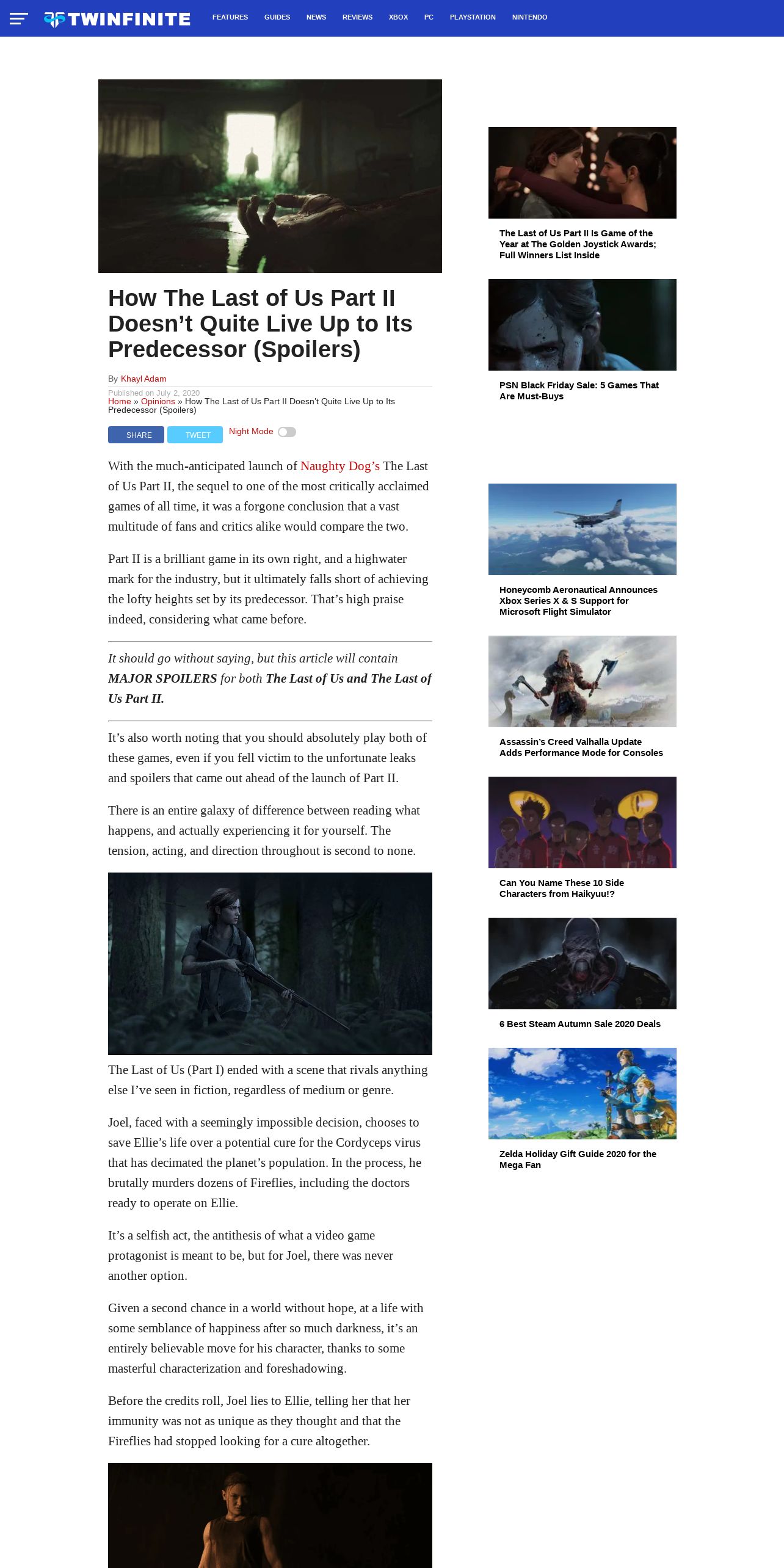Open the article's hero image
The image size is (784, 1568).
click(x=270, y=176)
